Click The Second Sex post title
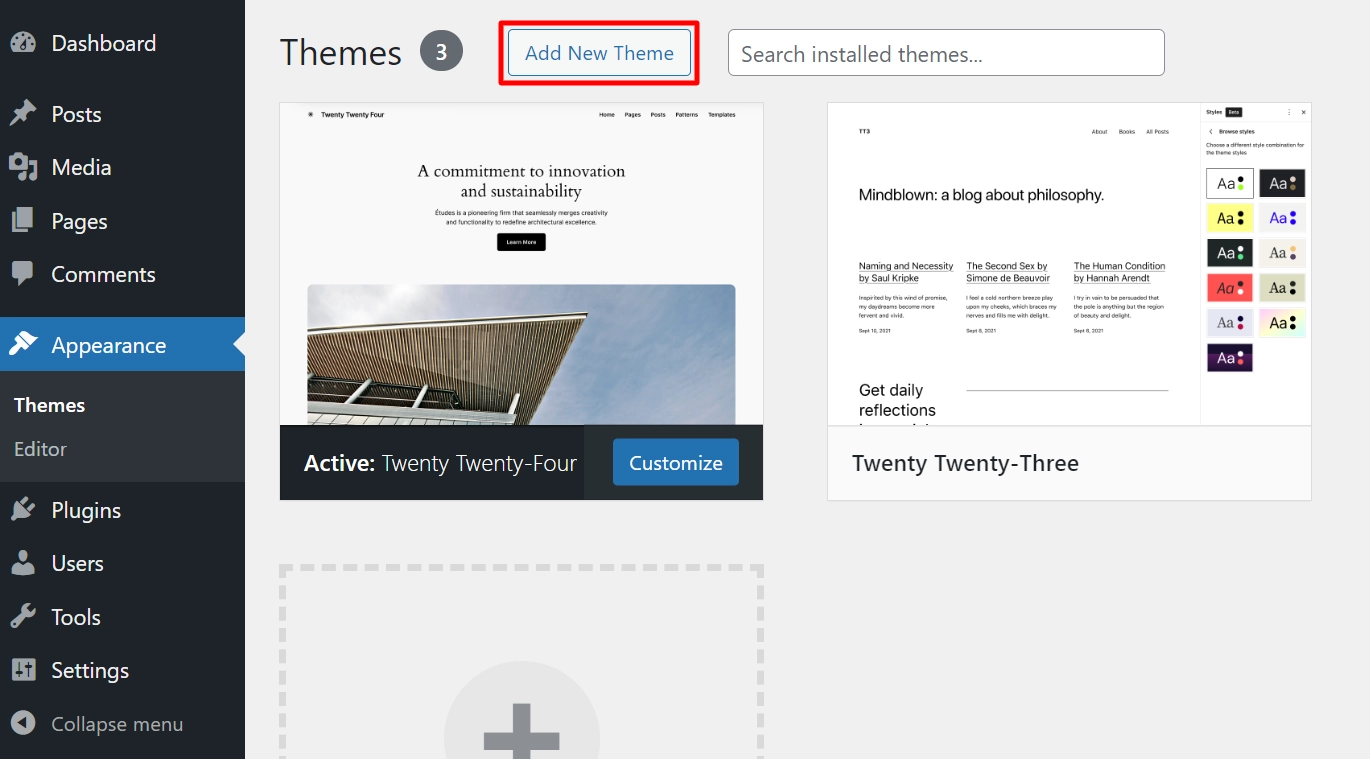This screenshot has width=1370, height=759. coord(1008,272)
